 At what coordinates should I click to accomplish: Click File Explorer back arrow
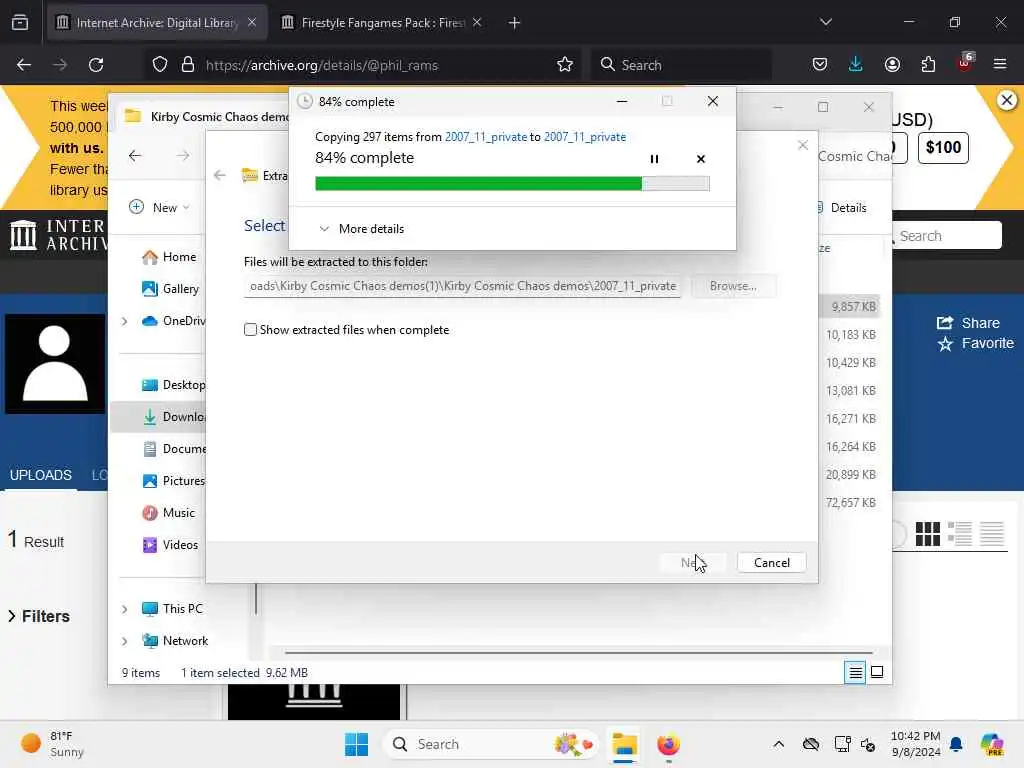coord(135,155)
